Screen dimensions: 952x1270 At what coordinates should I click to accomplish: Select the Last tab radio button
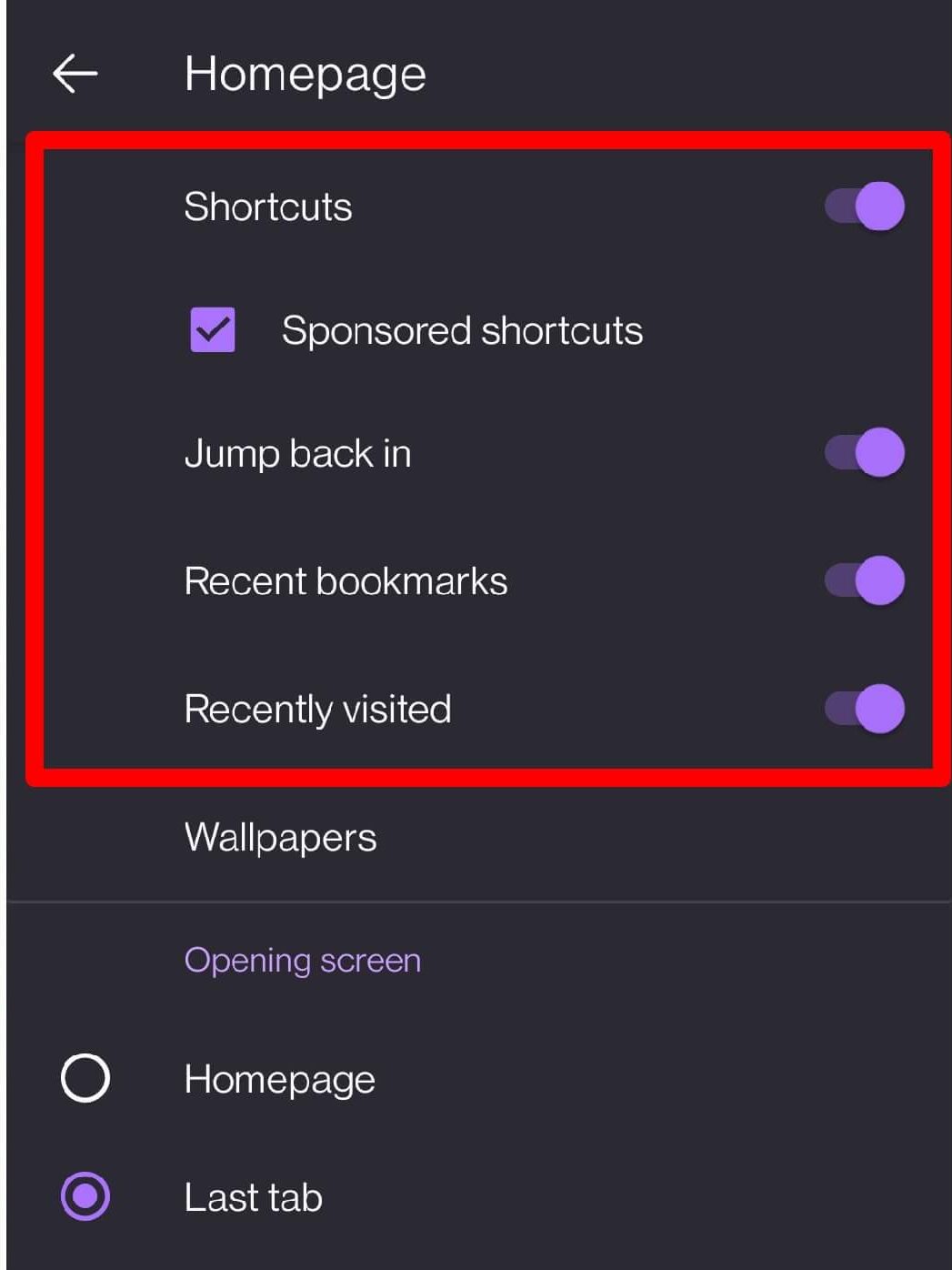pyautogui.click(x=85, y=1195)
